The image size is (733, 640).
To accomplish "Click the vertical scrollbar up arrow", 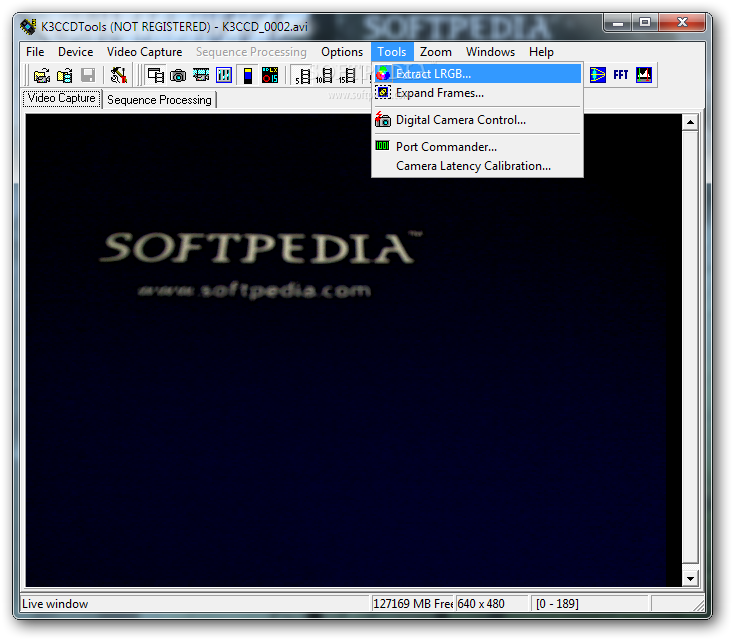I will tap(690, 122).
